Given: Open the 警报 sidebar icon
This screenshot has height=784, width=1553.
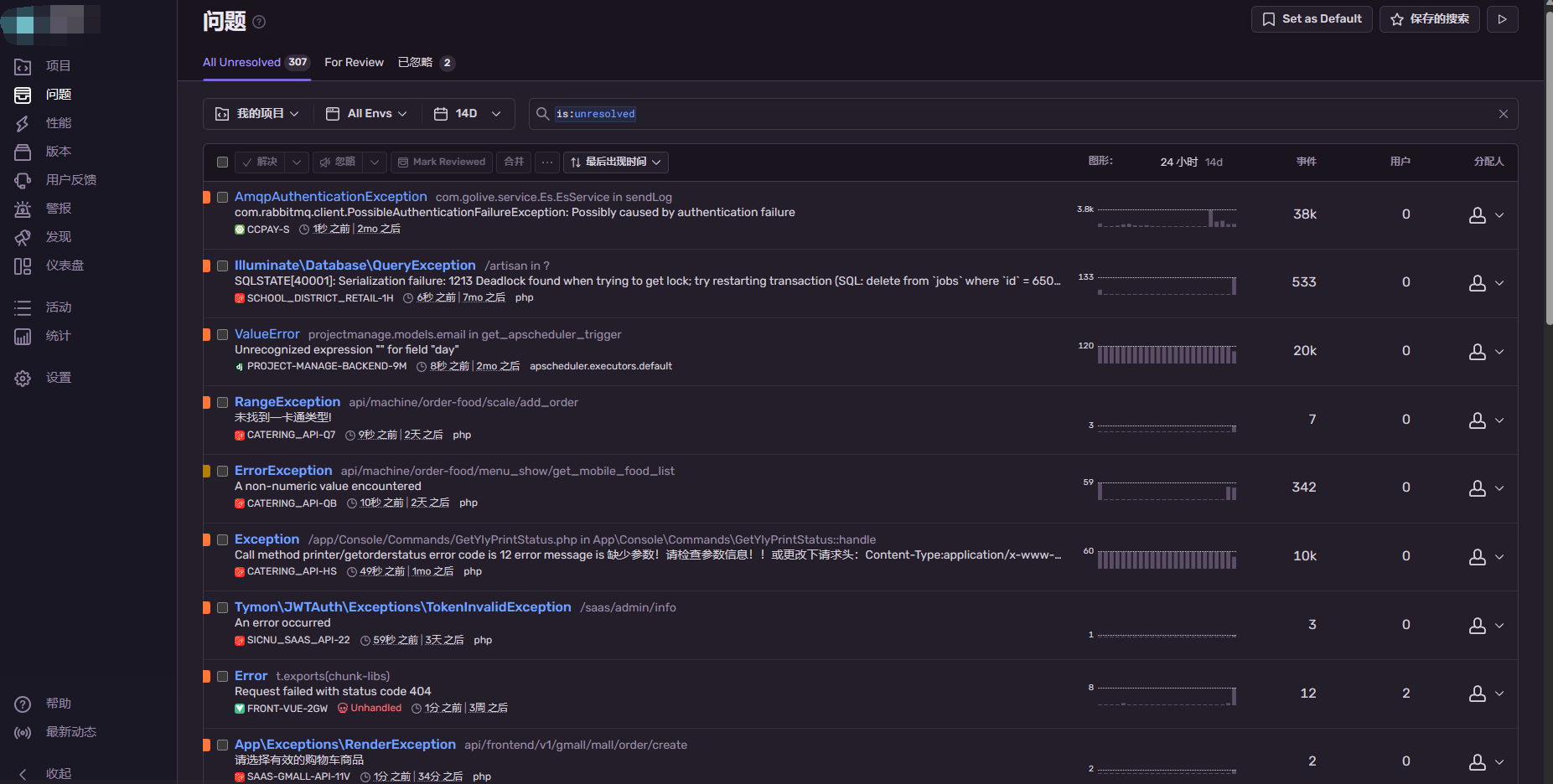Looking at the screenshot, I should click(23, 209).
